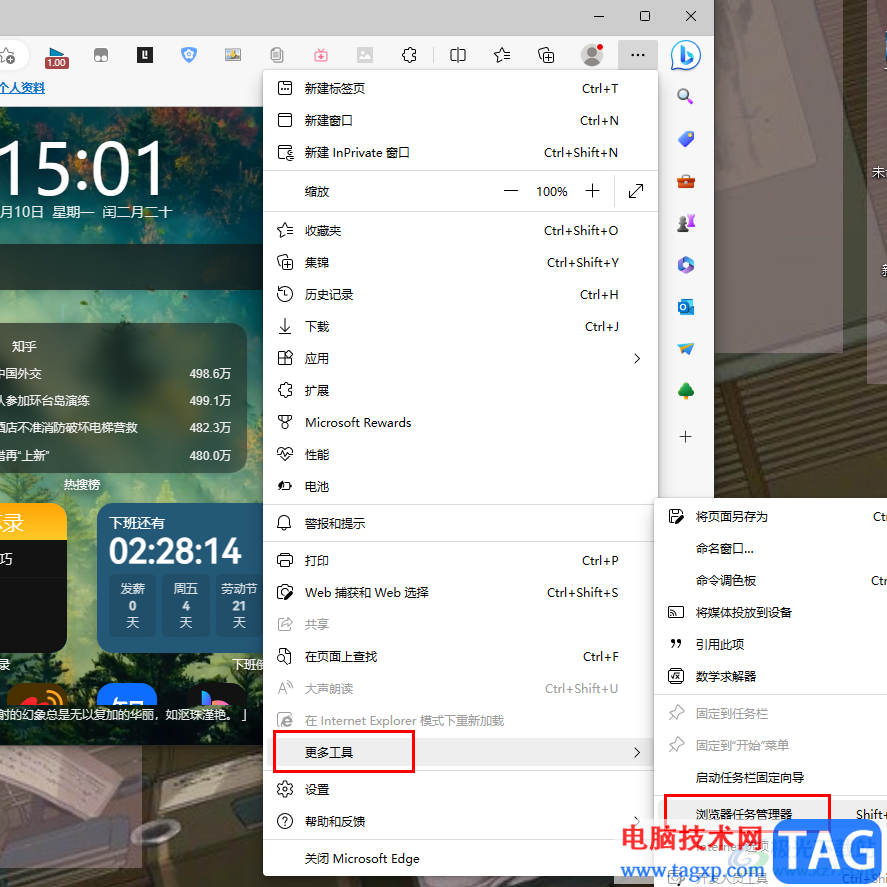The height and width of the screenshot is (887, 887).
Task: Click the 下班还有 countdown widget
Action: (181, 578)
